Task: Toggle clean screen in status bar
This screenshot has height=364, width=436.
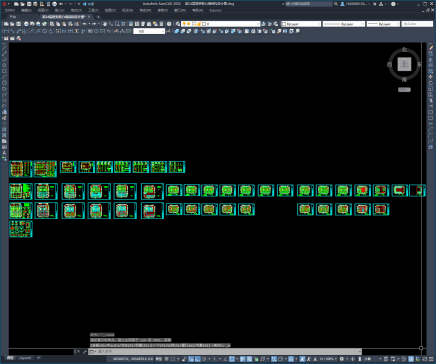Action: pos(425,359)
